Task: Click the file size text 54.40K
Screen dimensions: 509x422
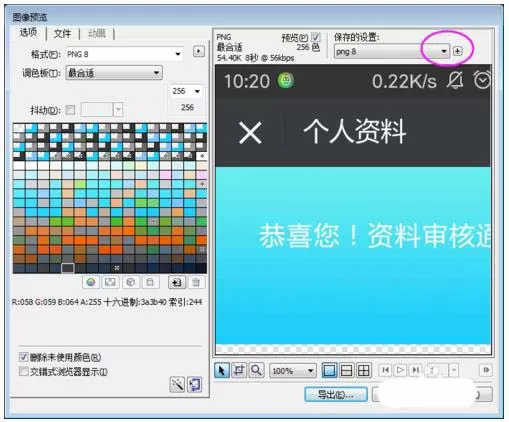Action: (x=229, y=58)
